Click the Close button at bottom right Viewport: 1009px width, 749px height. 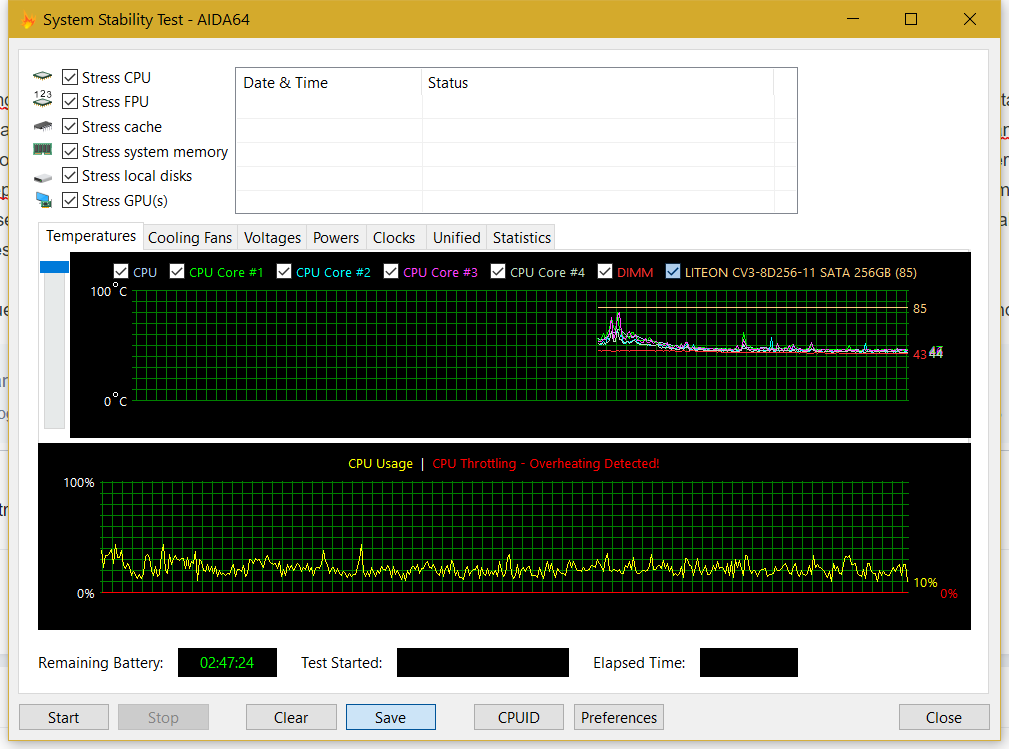[x=944, y=717]
